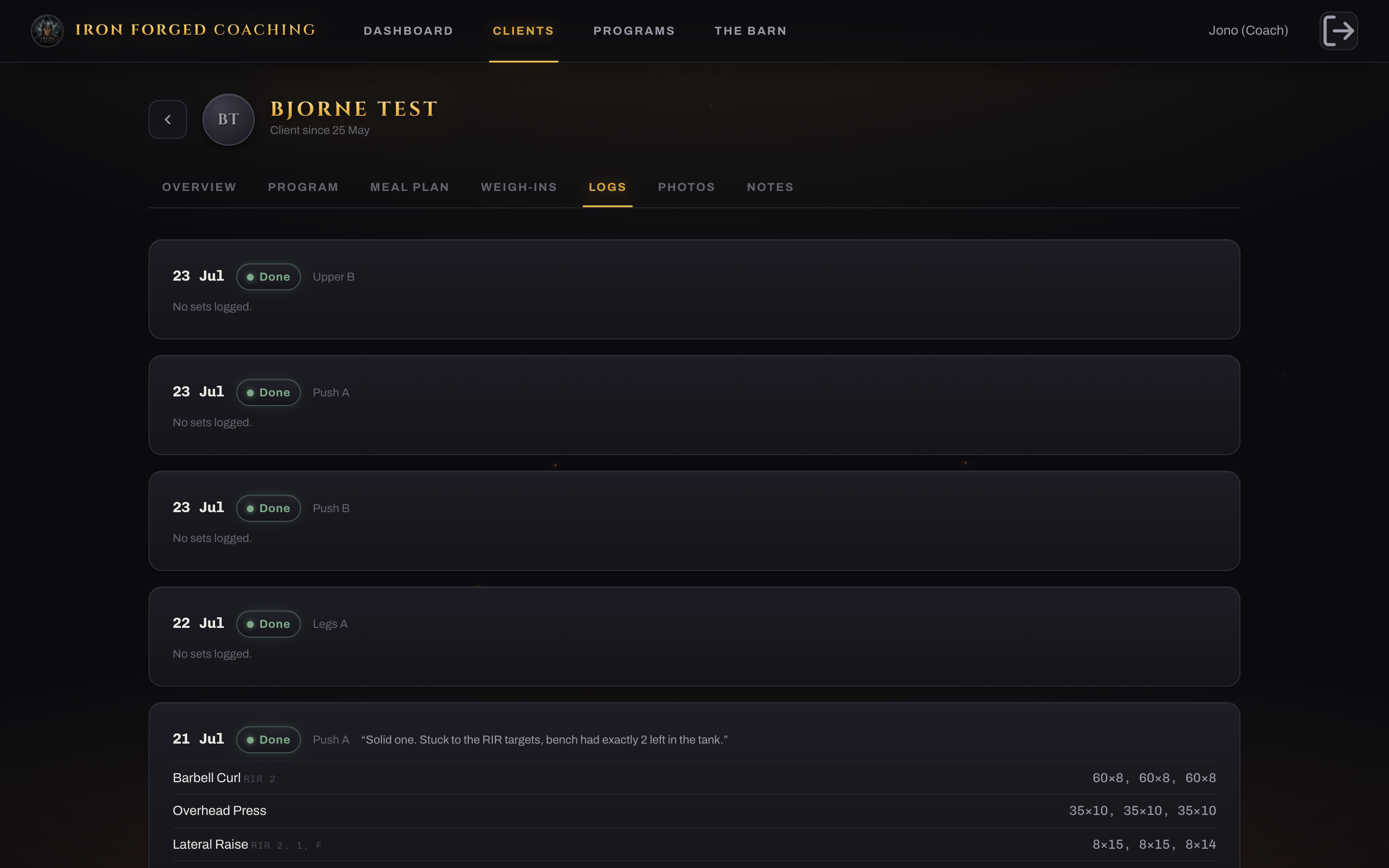Click 'No sets logged.' under Legs A
The width and height of the screenshot is (1389, 868).
tap(212, 654)
